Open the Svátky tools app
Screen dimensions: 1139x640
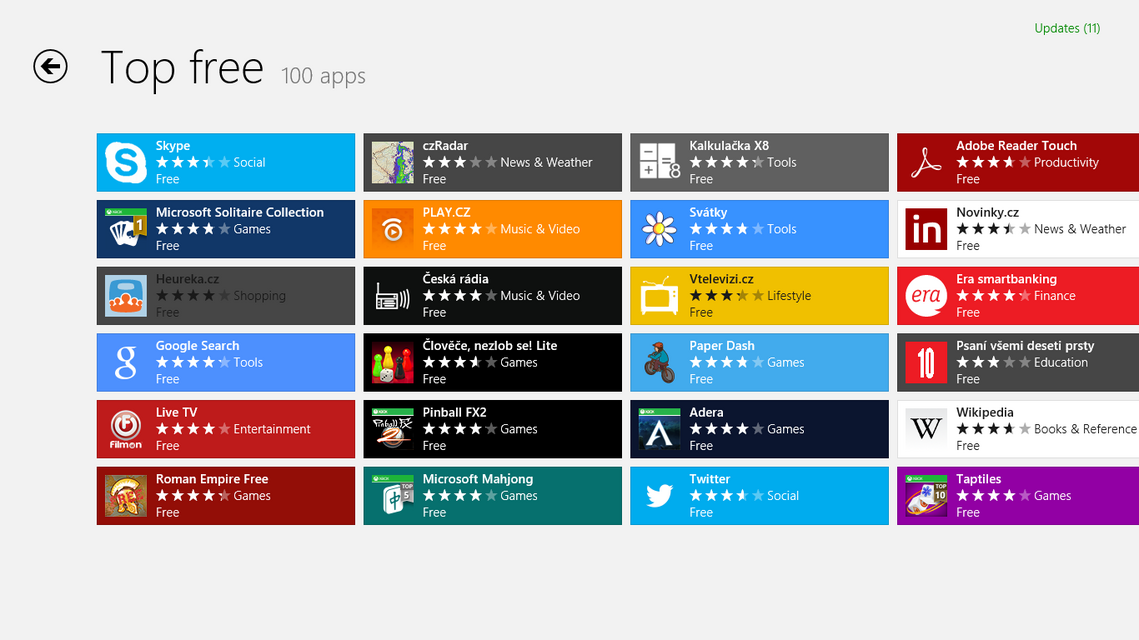(759, 229)
